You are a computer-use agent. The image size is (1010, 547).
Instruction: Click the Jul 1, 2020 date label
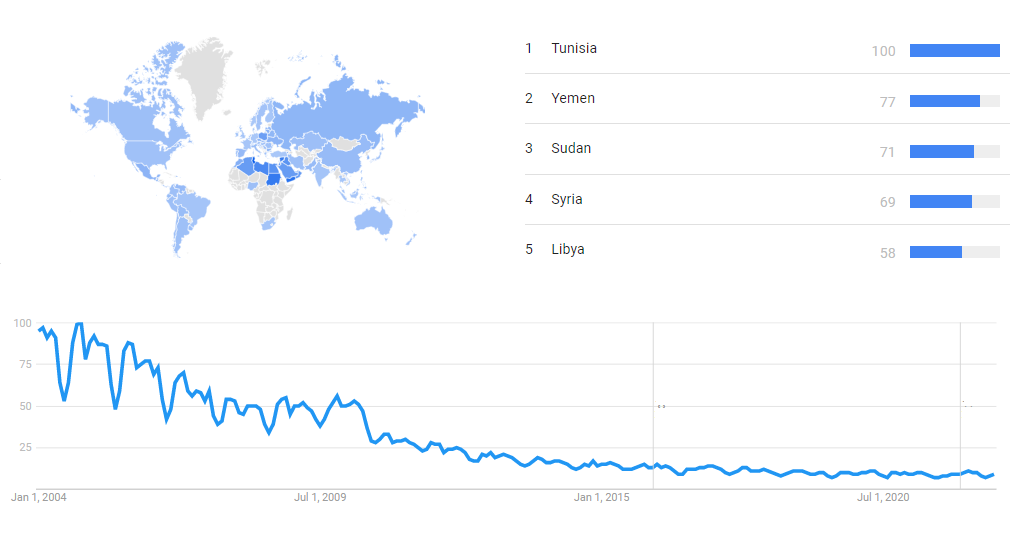coord(883,497)
